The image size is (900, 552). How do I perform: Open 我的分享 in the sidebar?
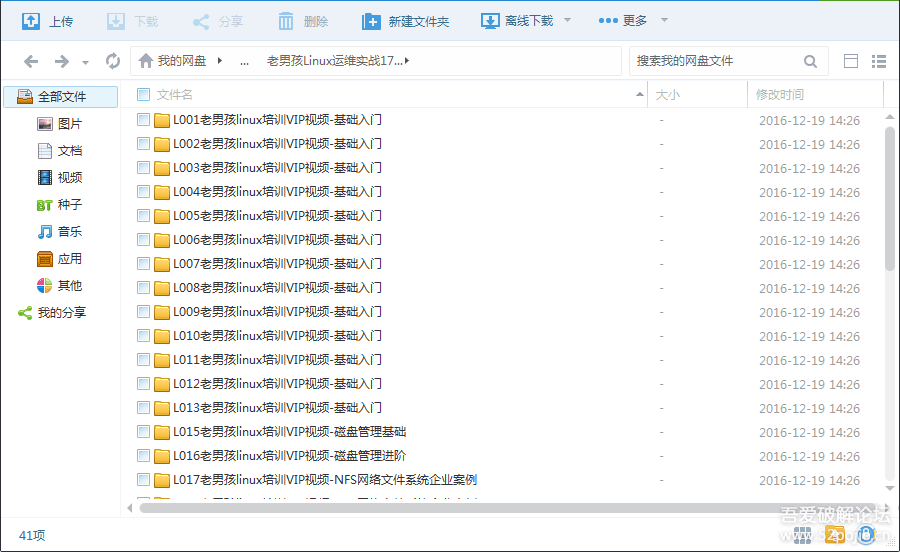tap(61, 313)
